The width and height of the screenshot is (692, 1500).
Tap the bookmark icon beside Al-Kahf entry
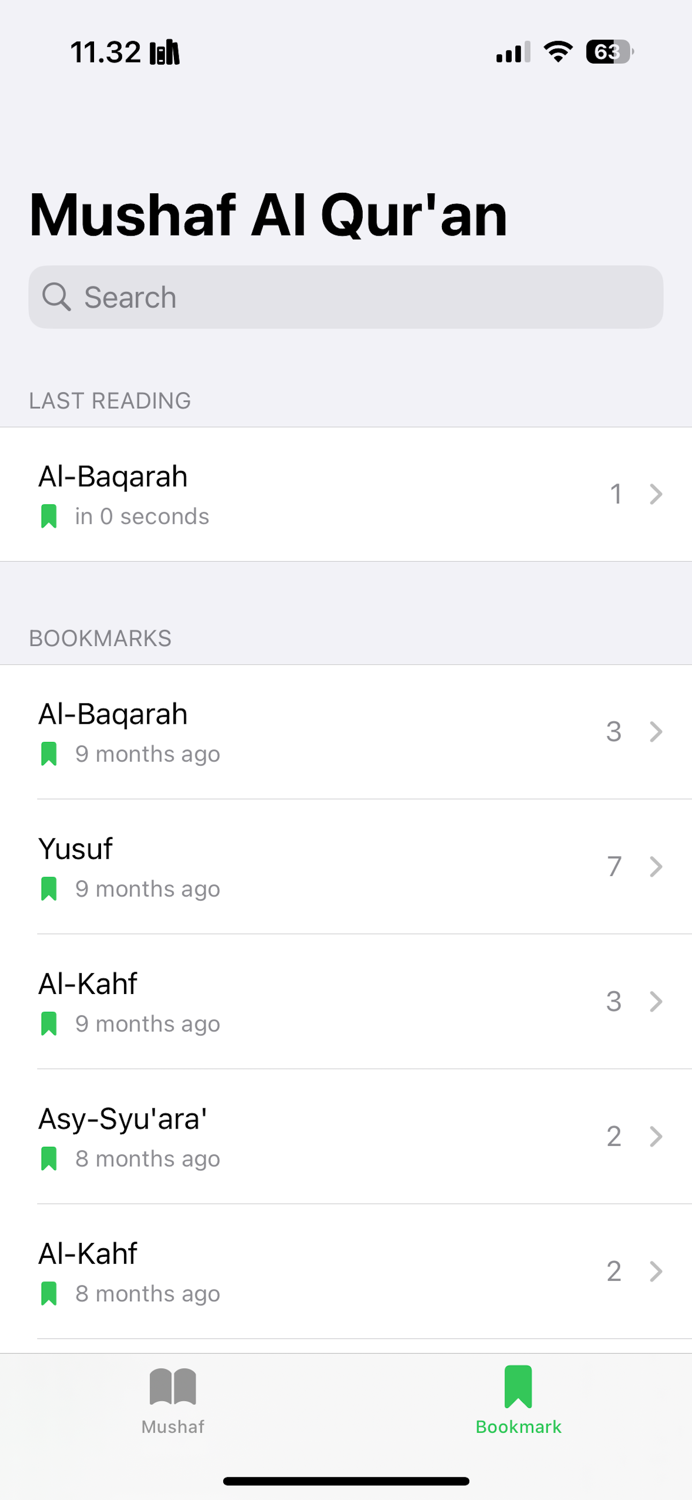(48, 1023)
